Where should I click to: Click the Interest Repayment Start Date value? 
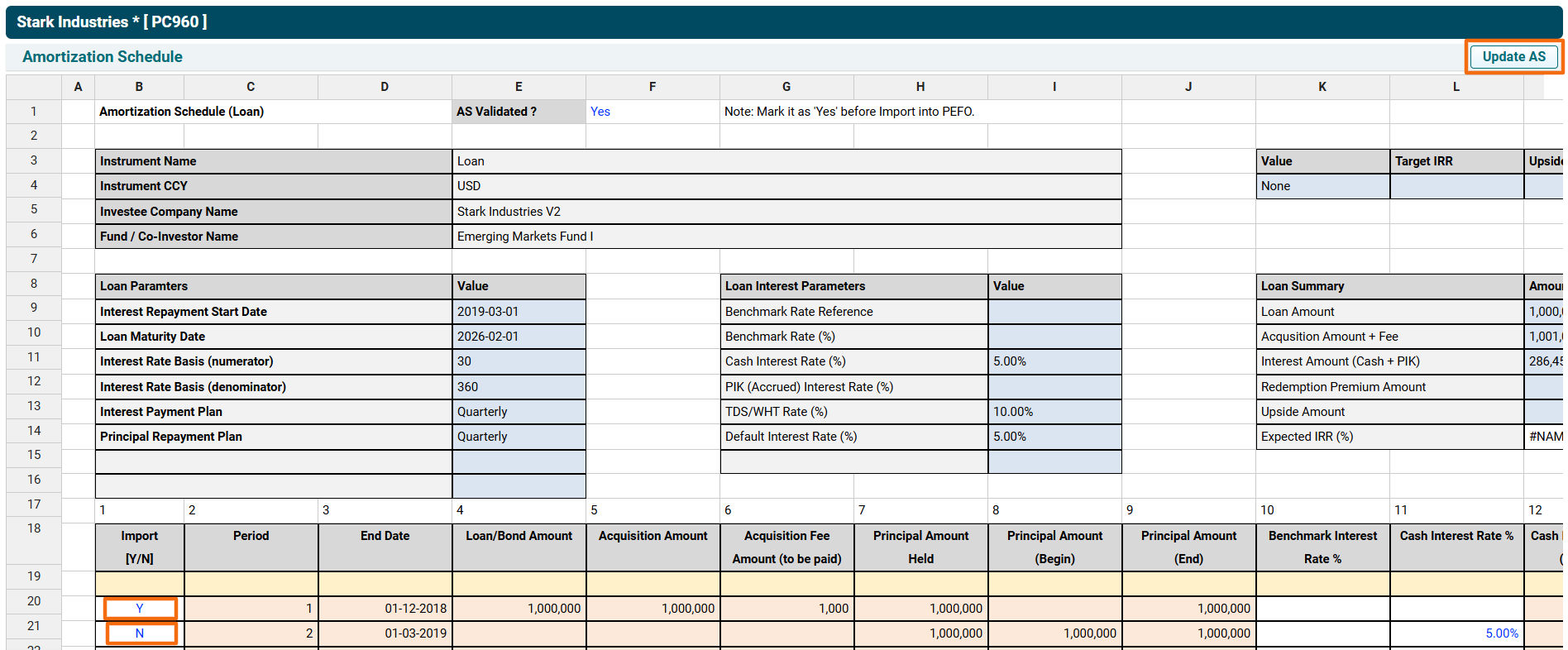pos(519,312)
